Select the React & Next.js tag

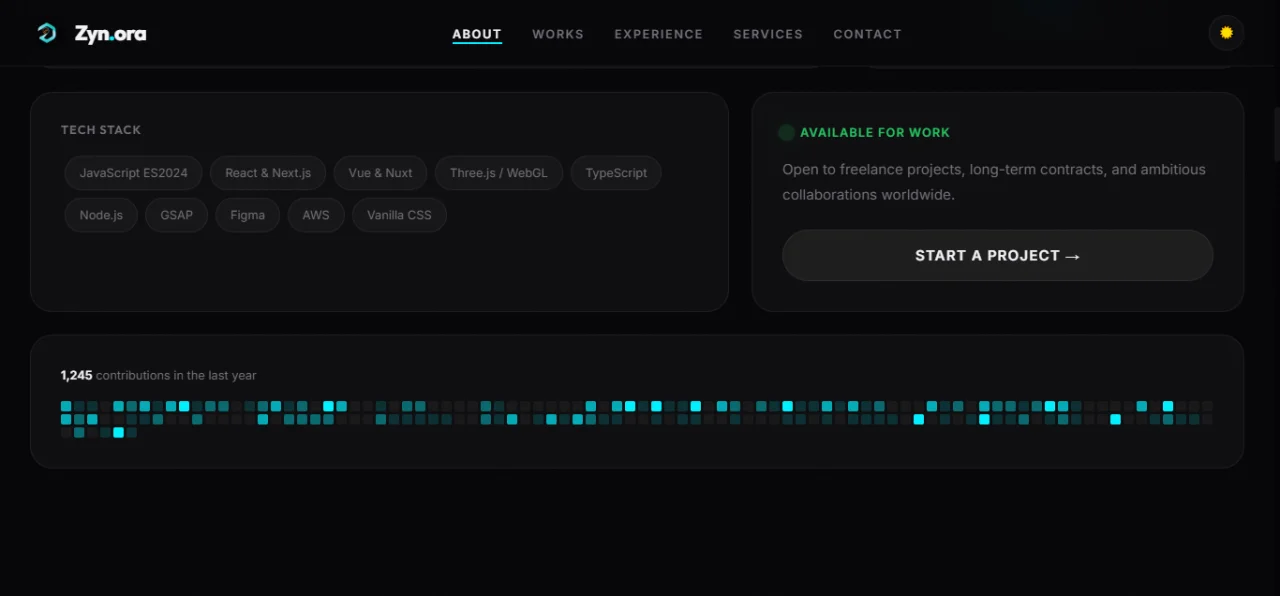pyautogui.click(x=268, y=173)
